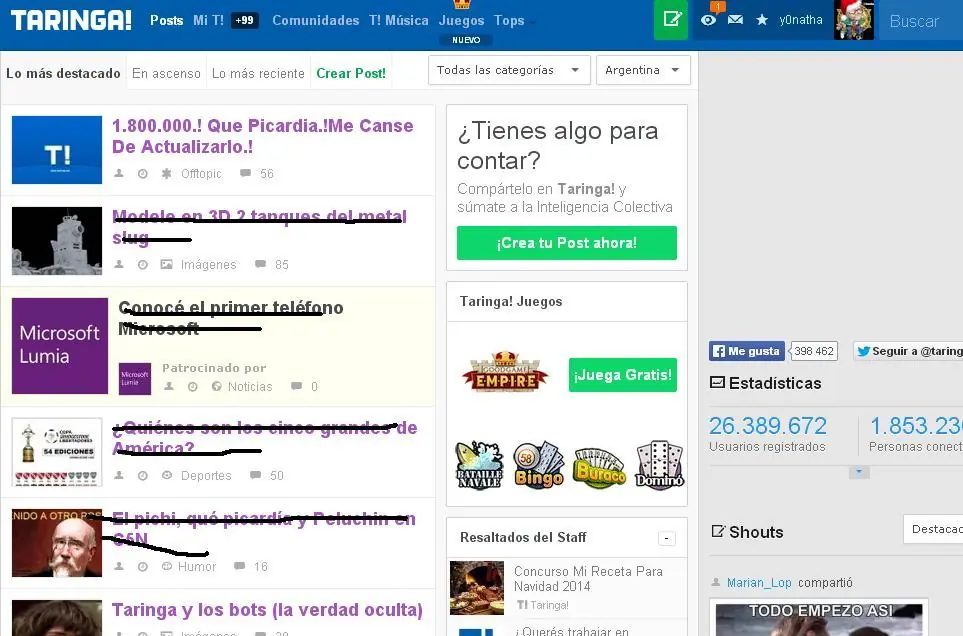Click comments icon beside 85
963x636 pixels.
pos(260,264)
